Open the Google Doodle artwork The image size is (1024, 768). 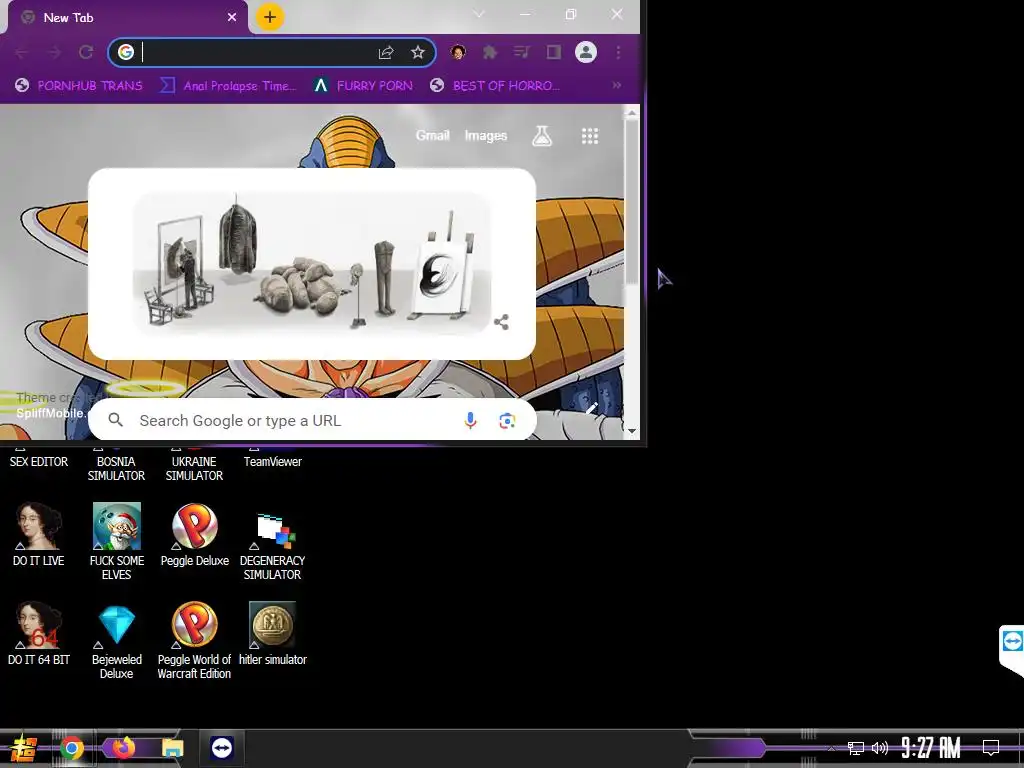(312, 263)
